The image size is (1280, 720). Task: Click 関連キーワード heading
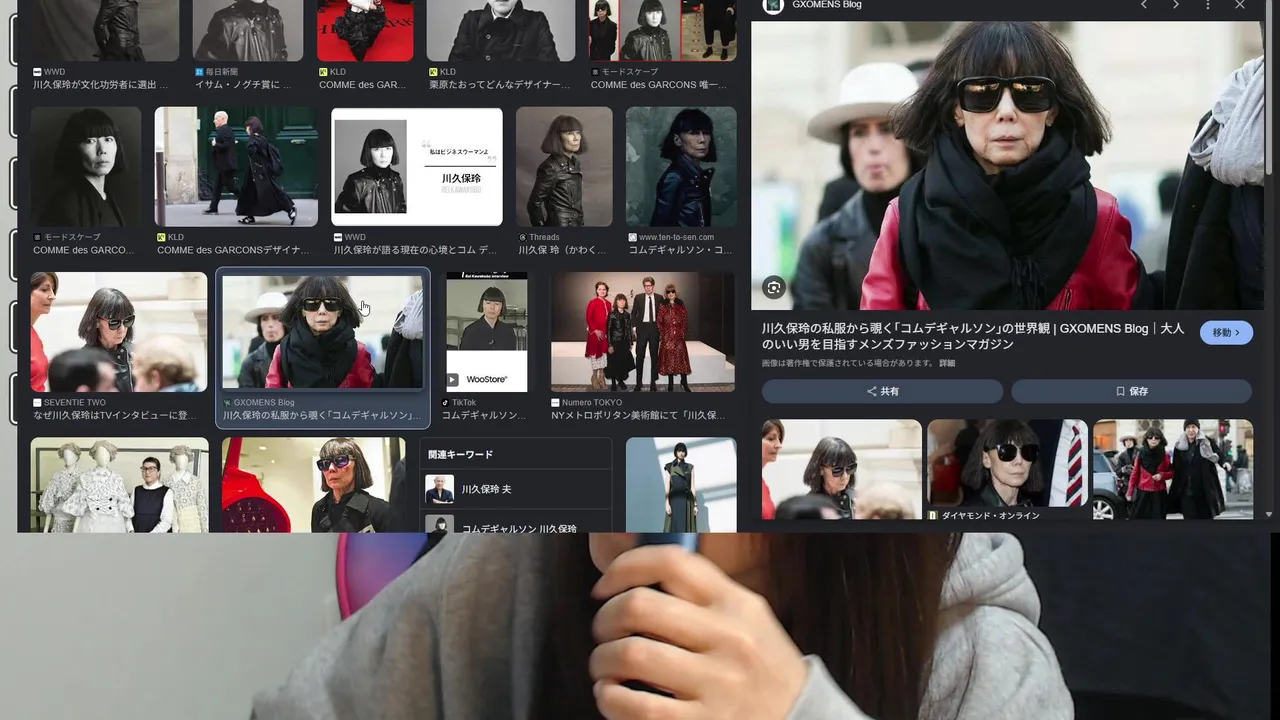(x=460, y=454)
